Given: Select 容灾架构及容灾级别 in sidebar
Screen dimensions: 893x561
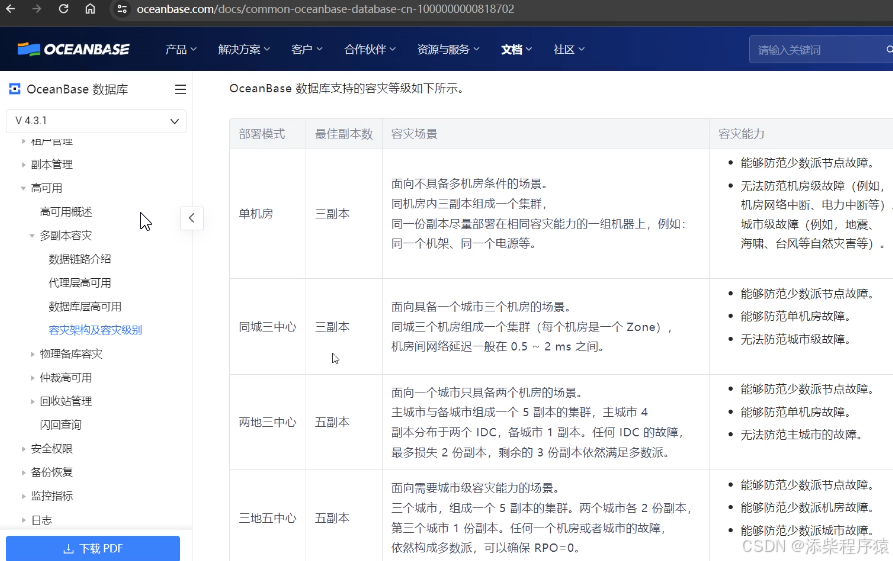Looking at the screenshot, I should [x=95, y=330].
